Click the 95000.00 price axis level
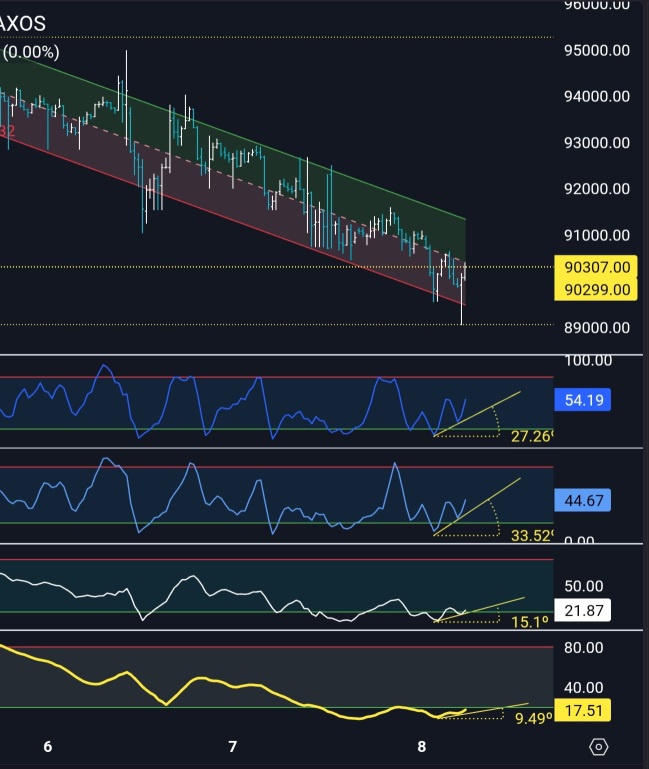Screen dimensions: 649x769 (597, 50)
